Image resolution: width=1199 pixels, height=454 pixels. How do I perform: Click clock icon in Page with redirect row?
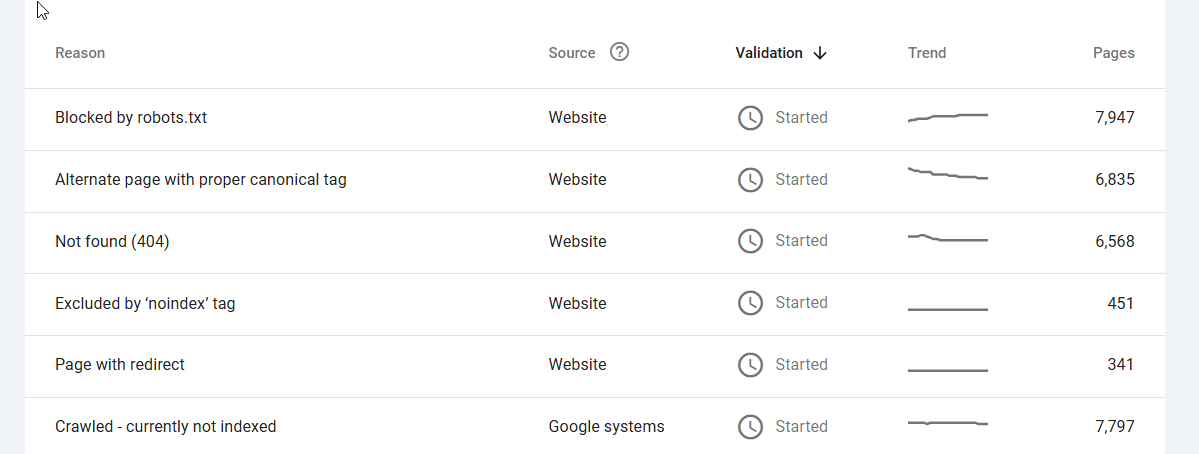click(x=750, y=365)
